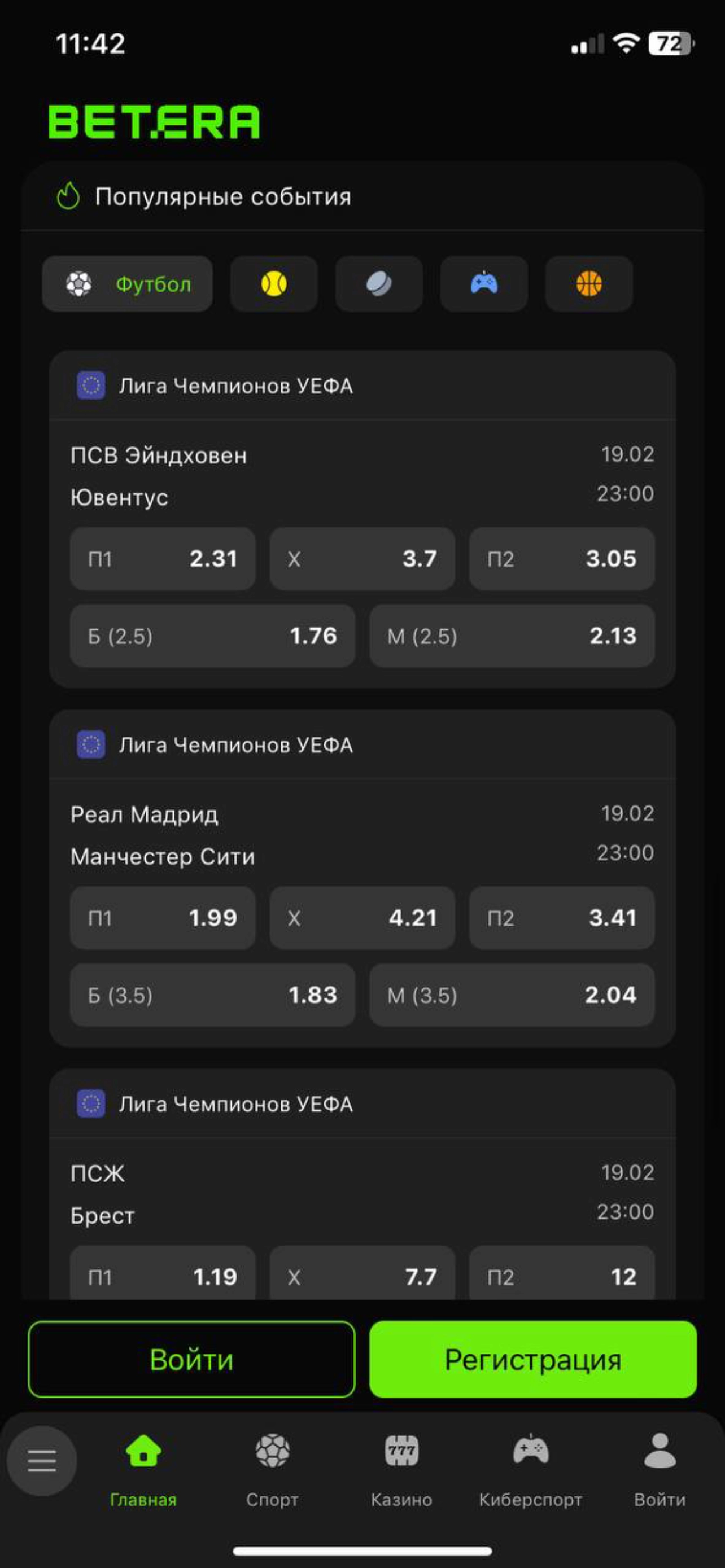The width and height of the screenshot is (725, 1568).
Task: Select the gamepad esports filter
Action: tap(484, 284)
